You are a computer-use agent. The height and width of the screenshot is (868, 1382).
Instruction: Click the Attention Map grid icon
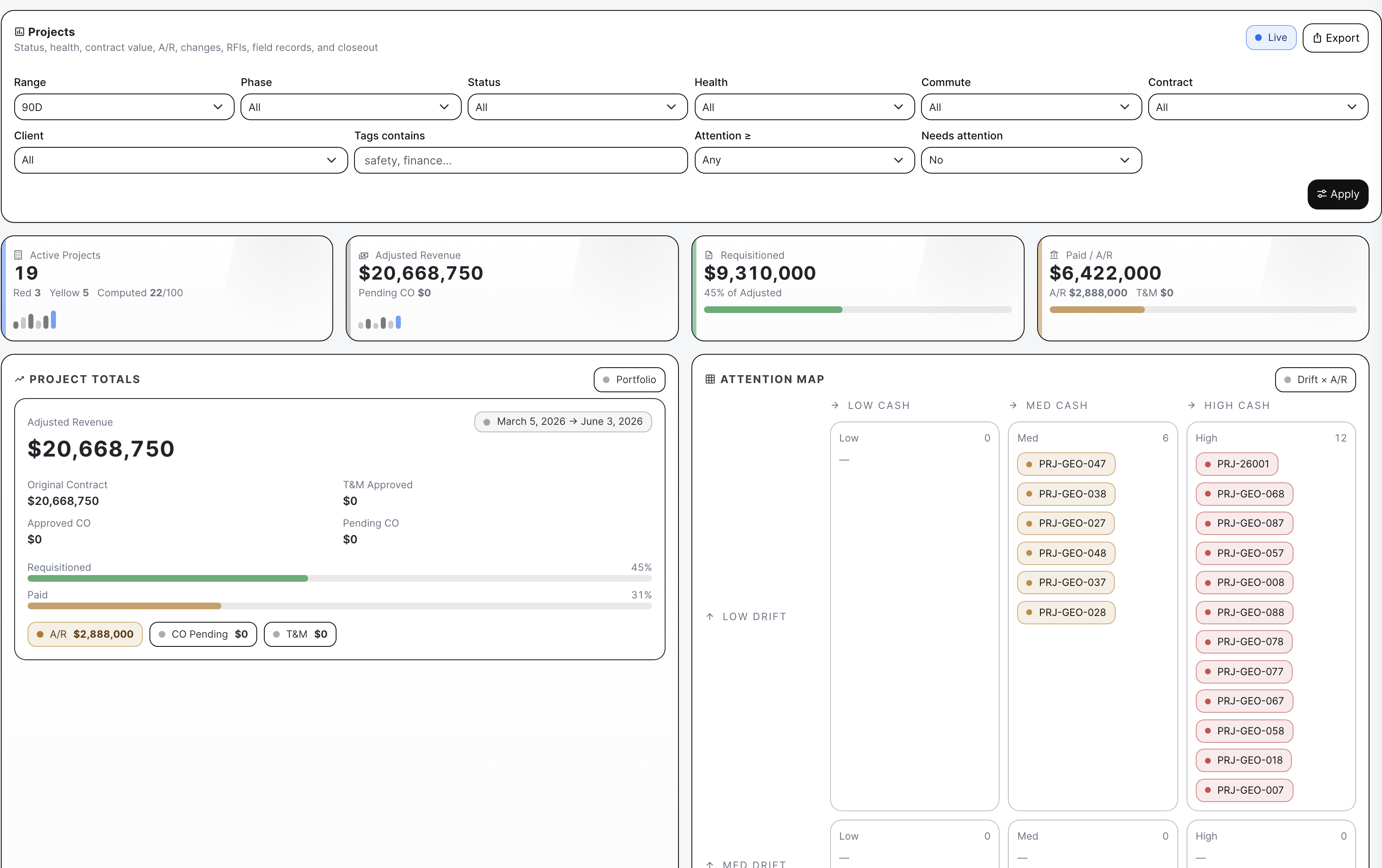(710, 378)
